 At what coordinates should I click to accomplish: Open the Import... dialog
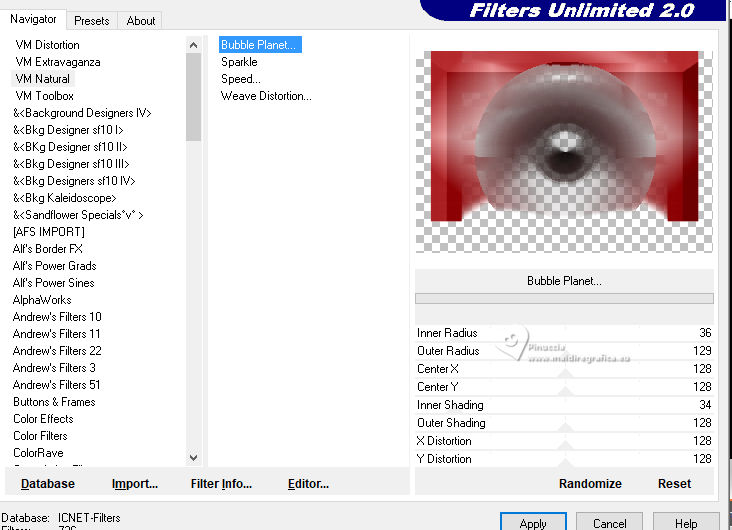click(x=134, y=484)
